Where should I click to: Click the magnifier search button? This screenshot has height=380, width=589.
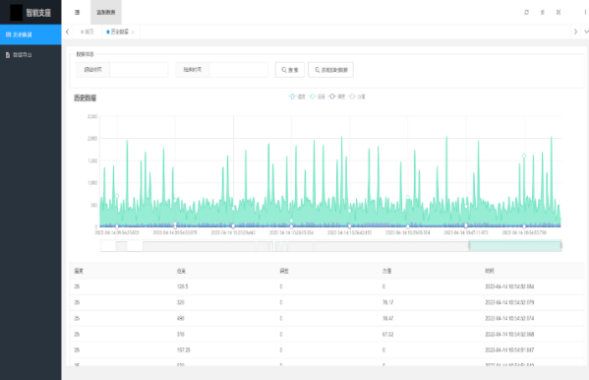click(x=290, y=70)
